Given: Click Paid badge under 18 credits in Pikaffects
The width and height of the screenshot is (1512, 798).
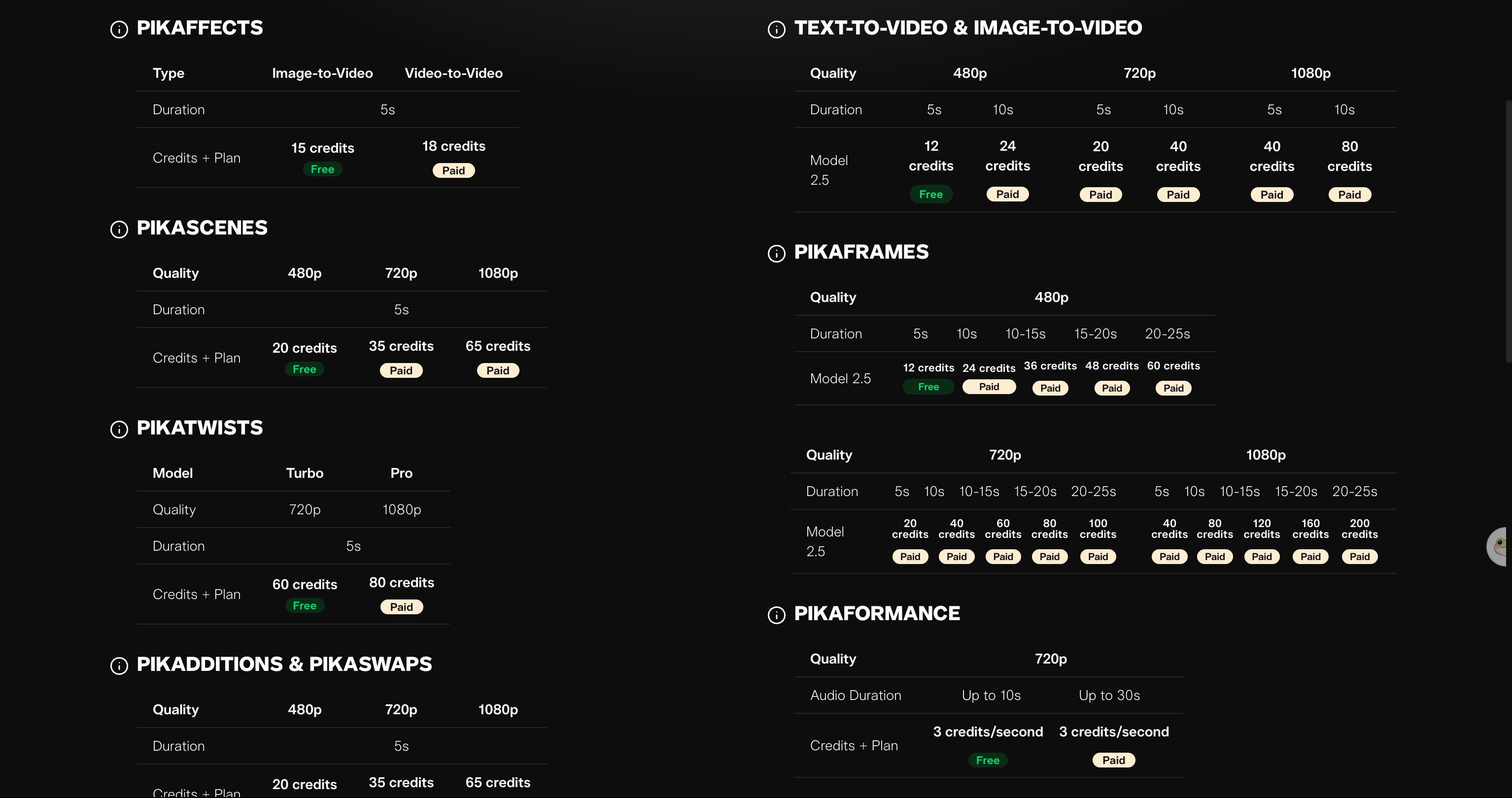Looking at the screenshot, I should [x=454, y=170].
